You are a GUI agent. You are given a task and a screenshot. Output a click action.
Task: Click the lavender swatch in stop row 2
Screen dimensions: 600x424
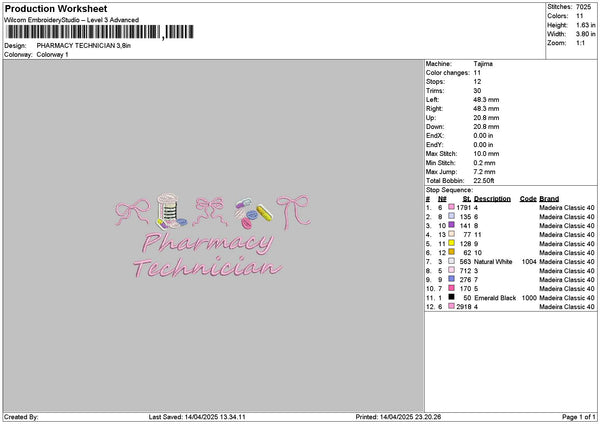tap(452, 216)
